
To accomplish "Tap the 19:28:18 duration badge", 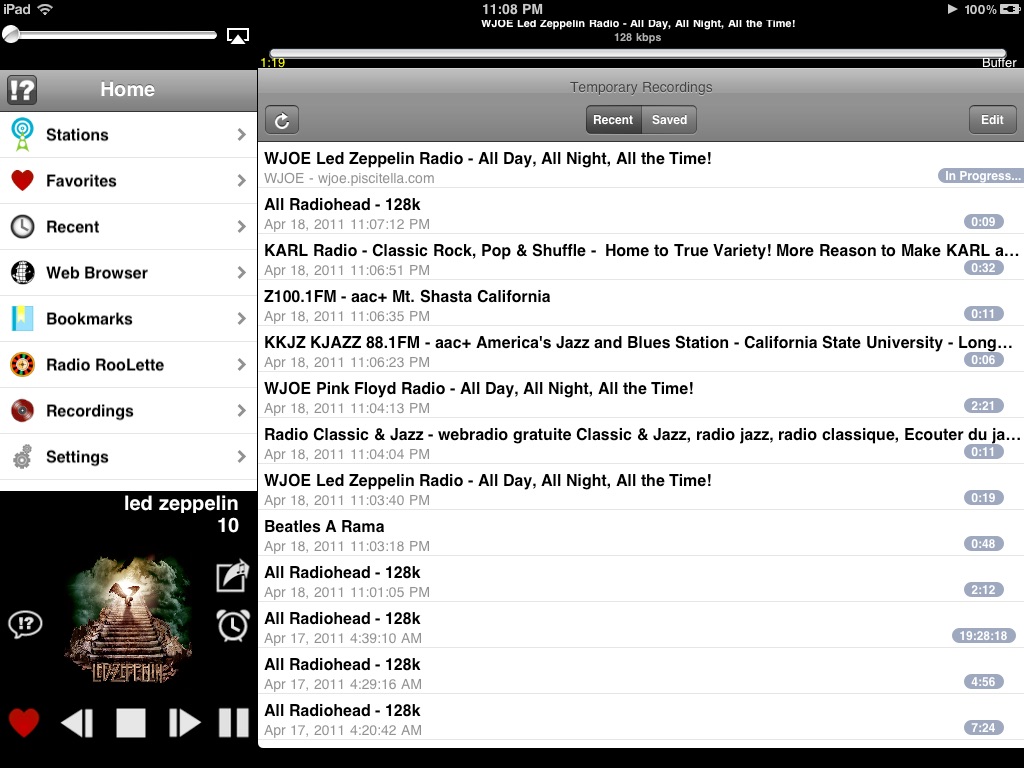I will [x=984, y=635].
